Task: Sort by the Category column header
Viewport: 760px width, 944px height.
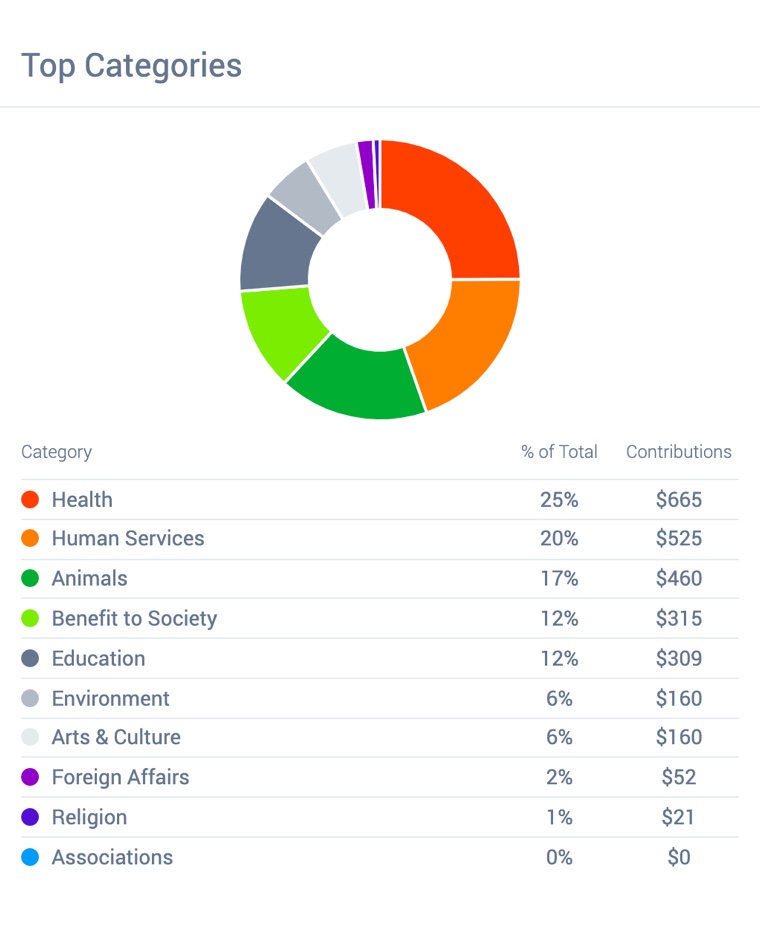Action: (56, 452)
